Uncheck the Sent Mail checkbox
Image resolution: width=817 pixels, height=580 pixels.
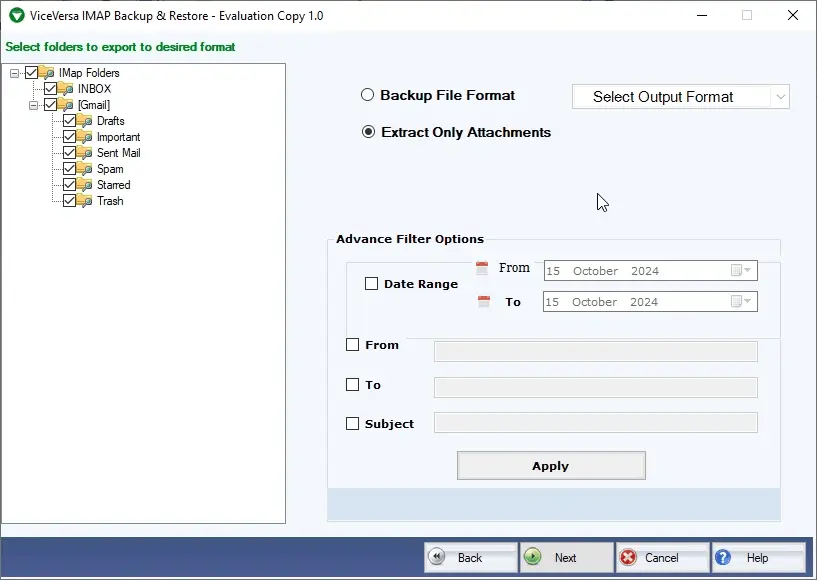pos(69,153)
